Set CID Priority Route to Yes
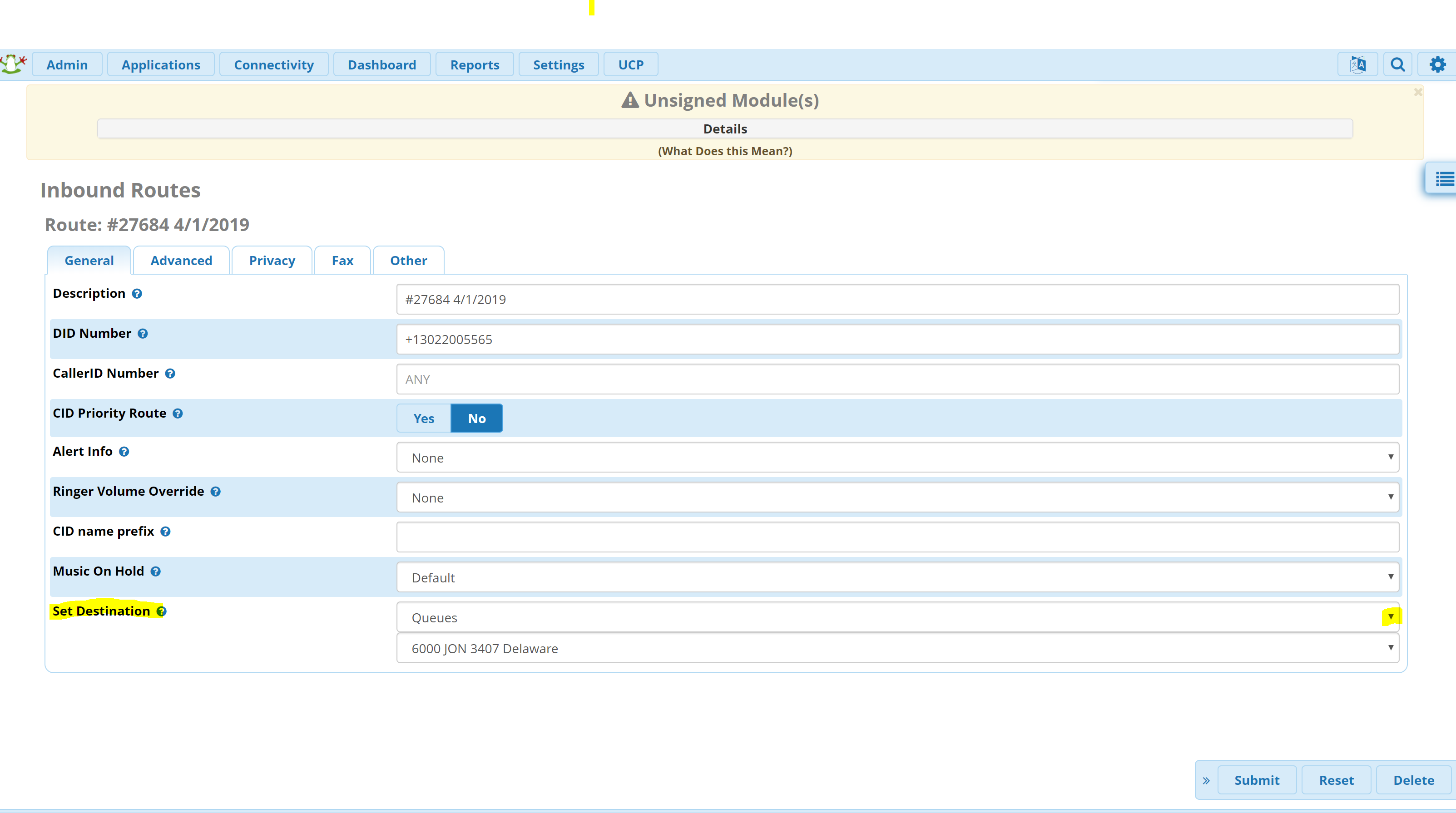The width and height of the screenshot is (1456, 813). [423, 419]
